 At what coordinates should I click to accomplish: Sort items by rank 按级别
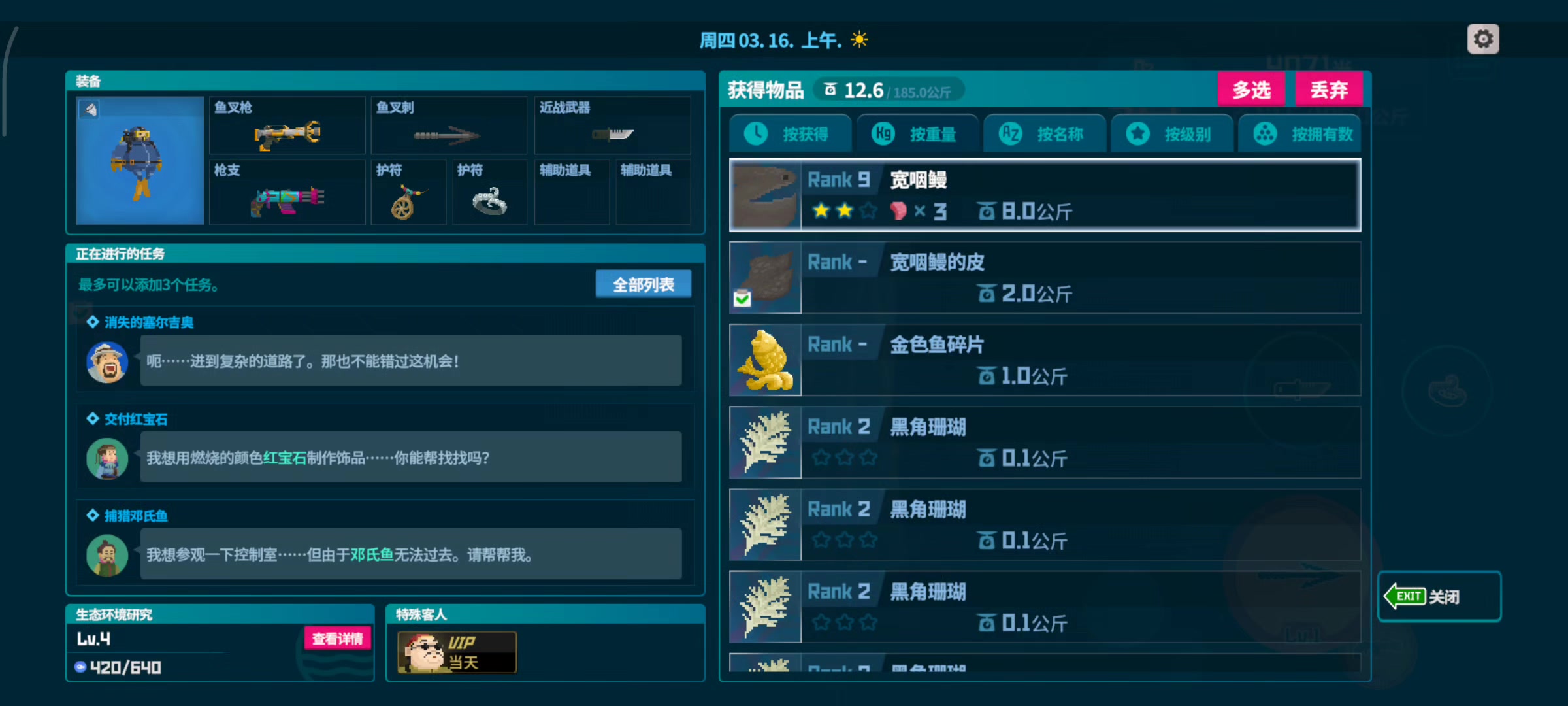(1171, 134)
